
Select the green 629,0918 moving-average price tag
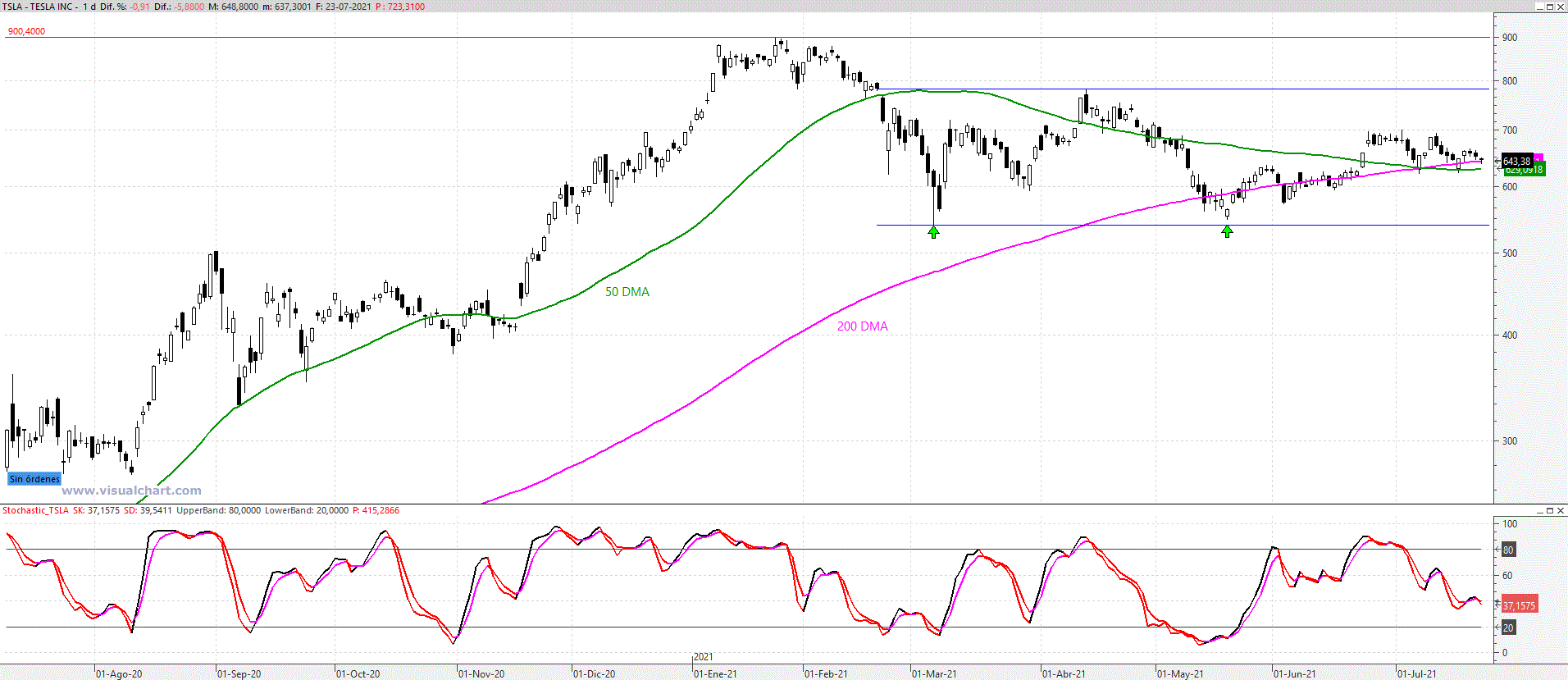[x=1524, y=170]
